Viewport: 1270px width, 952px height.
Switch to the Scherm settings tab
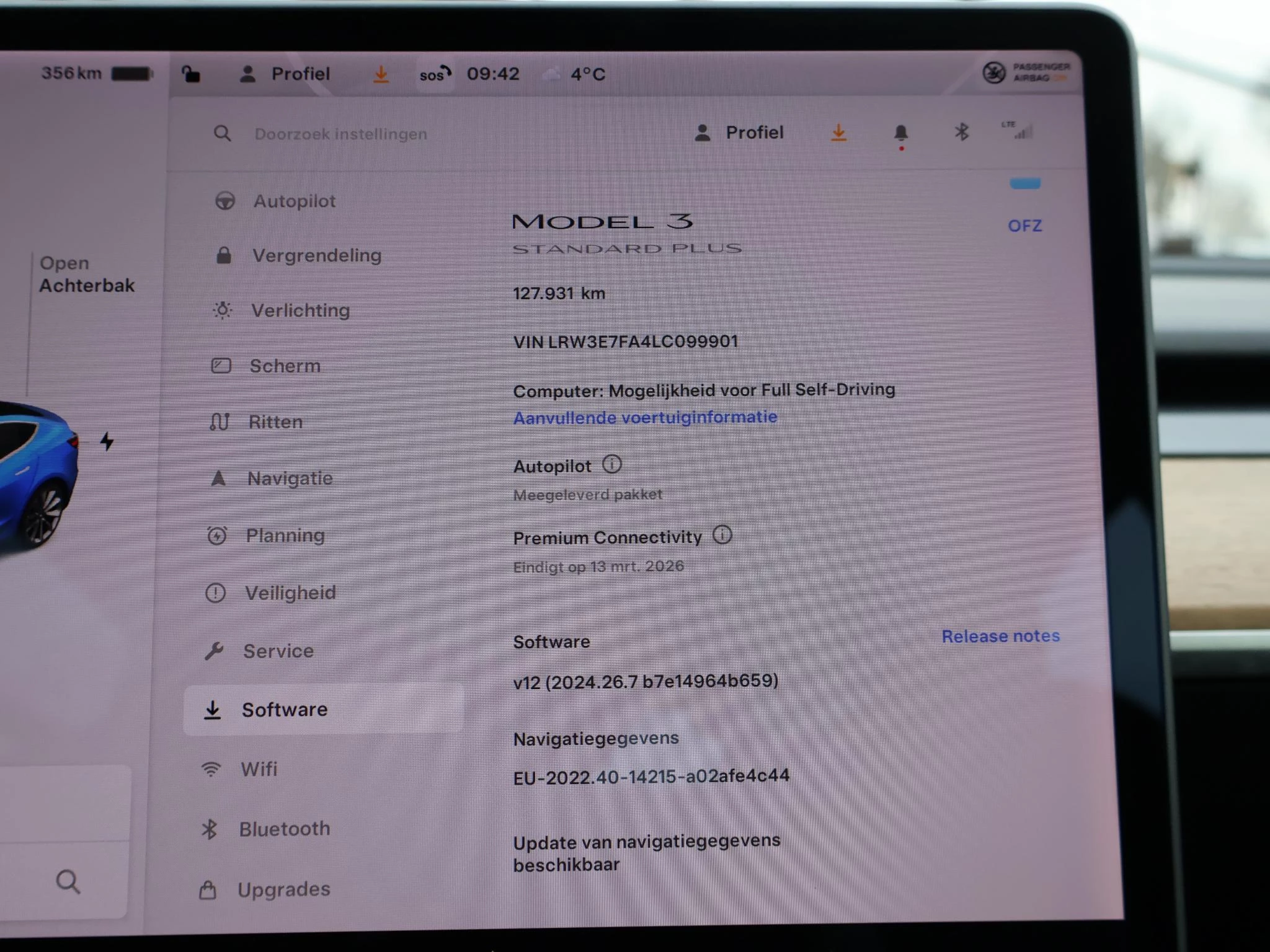(x=285, y=366)
